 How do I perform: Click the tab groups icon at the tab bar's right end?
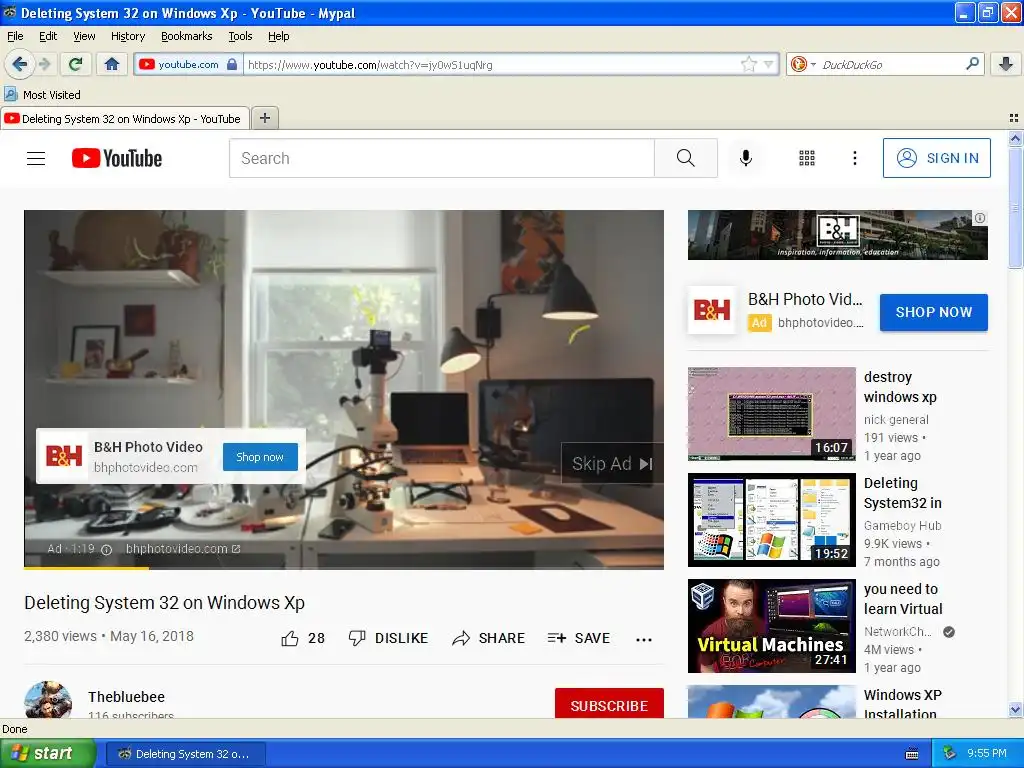tap(1014, 118)
